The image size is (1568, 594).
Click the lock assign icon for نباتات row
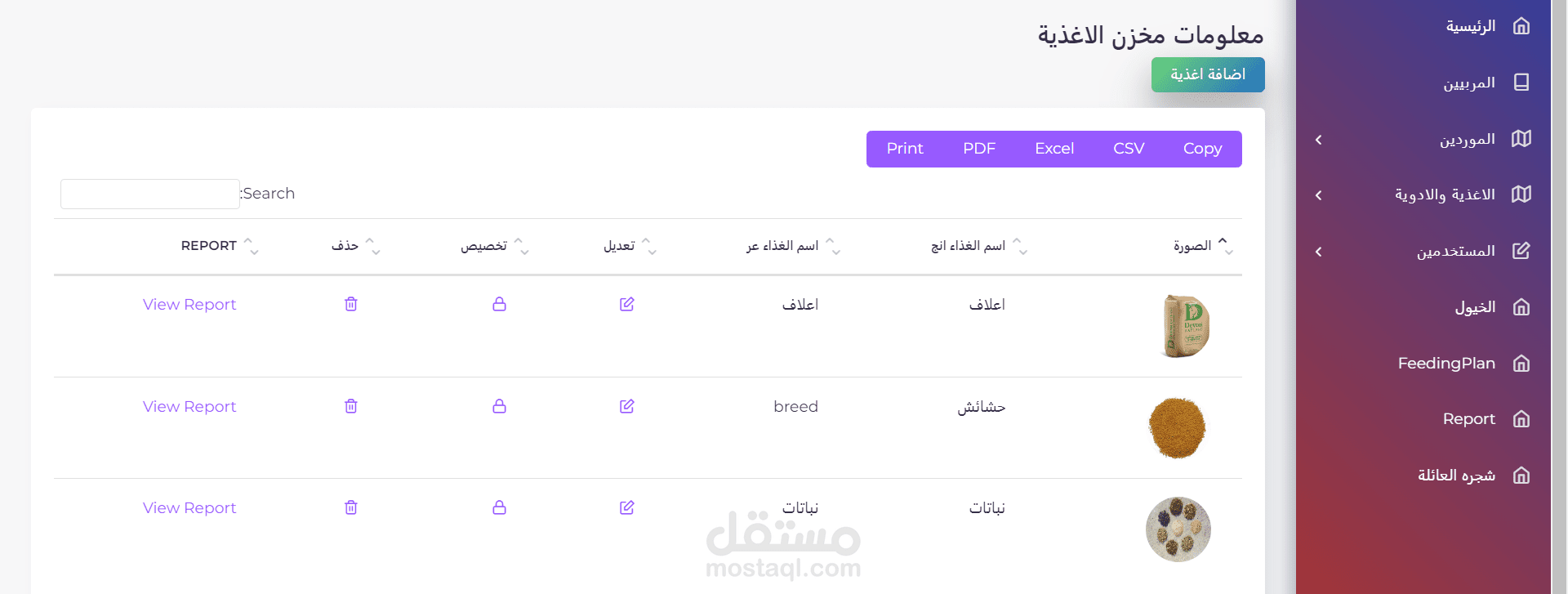(500, 507)
